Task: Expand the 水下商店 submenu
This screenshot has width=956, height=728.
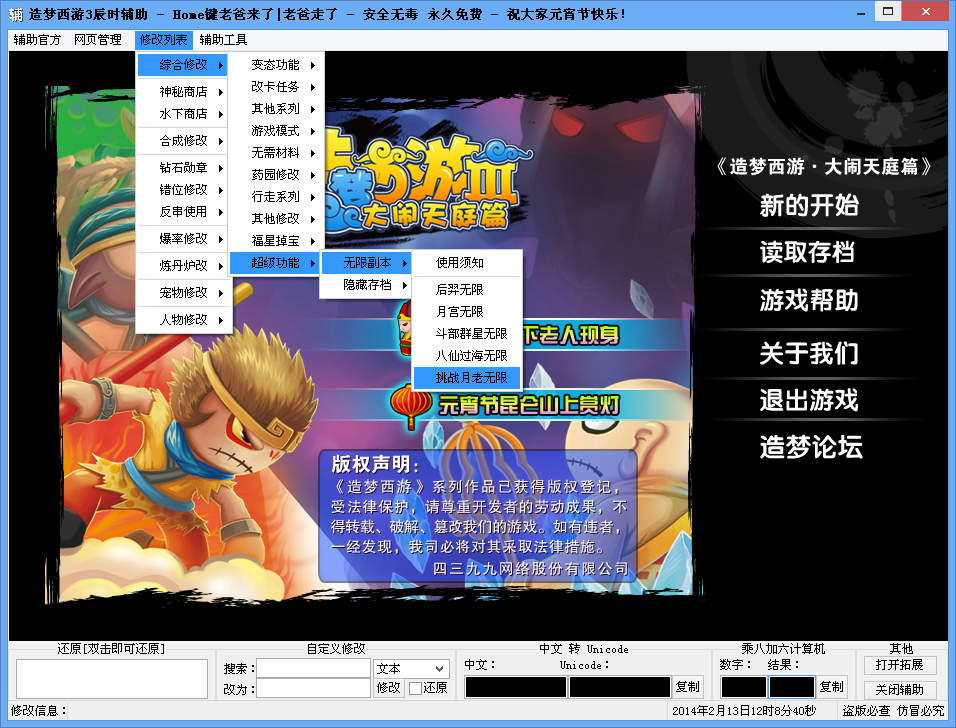Action: pyautogui.click(x=183, y=113)
